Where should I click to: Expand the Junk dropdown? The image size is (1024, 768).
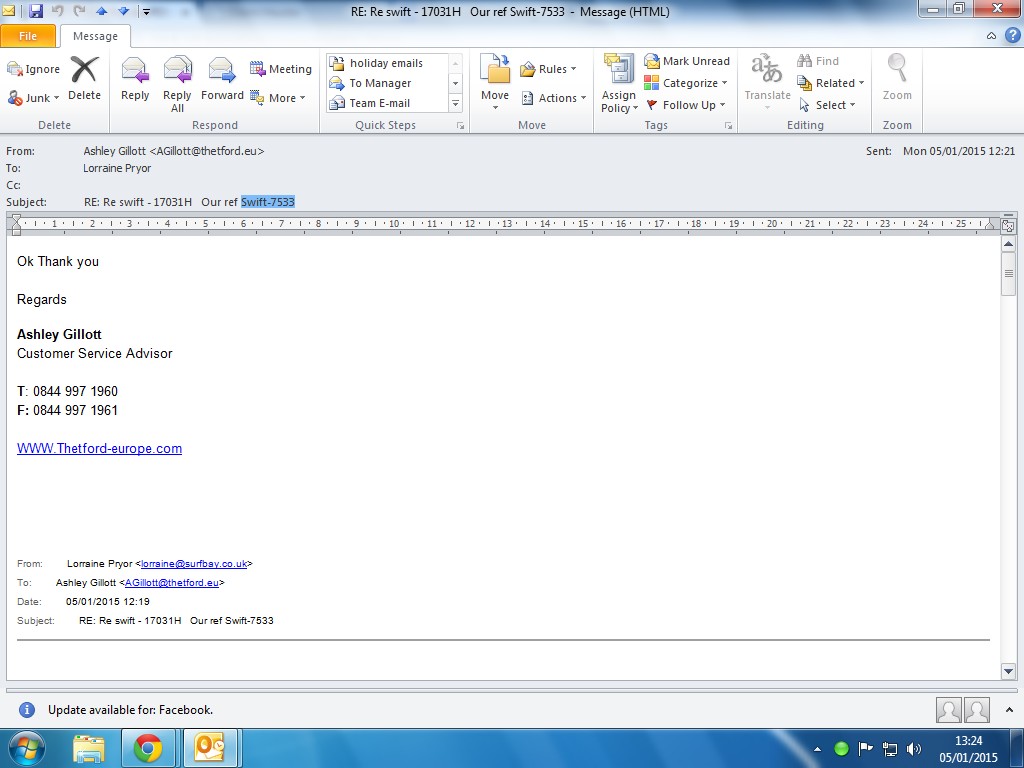[35, 98]
